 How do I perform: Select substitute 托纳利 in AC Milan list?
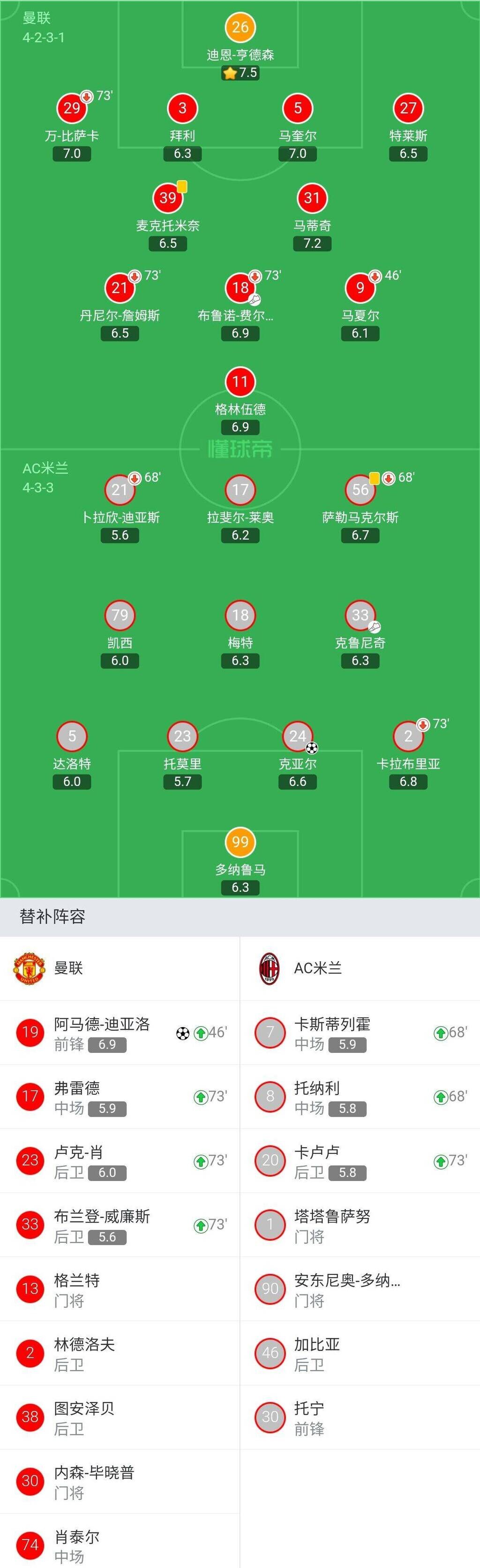[360, 1097]
